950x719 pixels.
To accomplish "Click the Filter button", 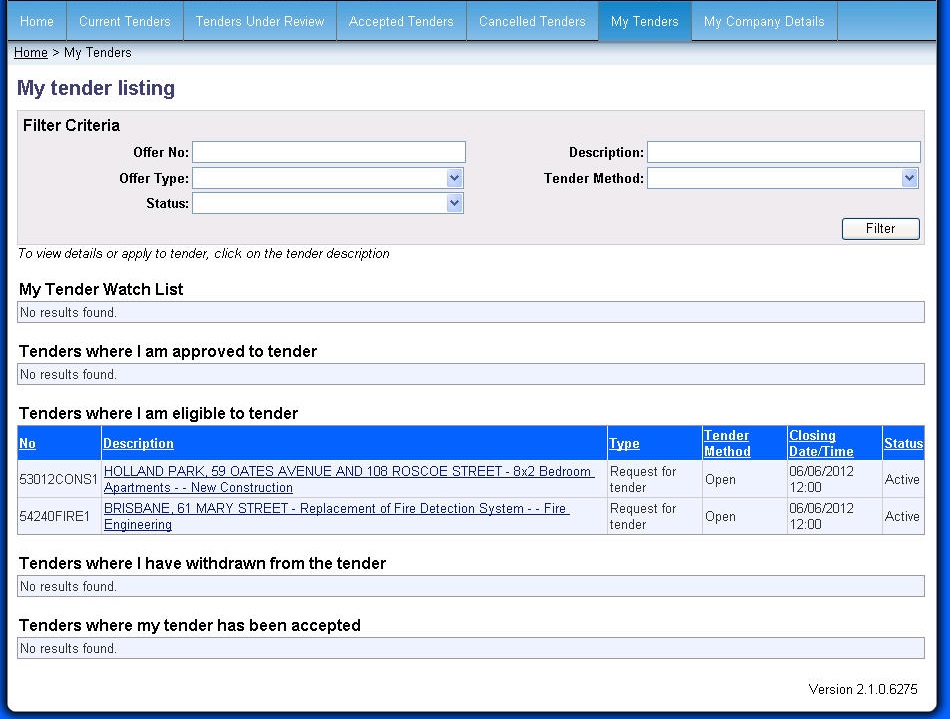I will coord(880,228).
